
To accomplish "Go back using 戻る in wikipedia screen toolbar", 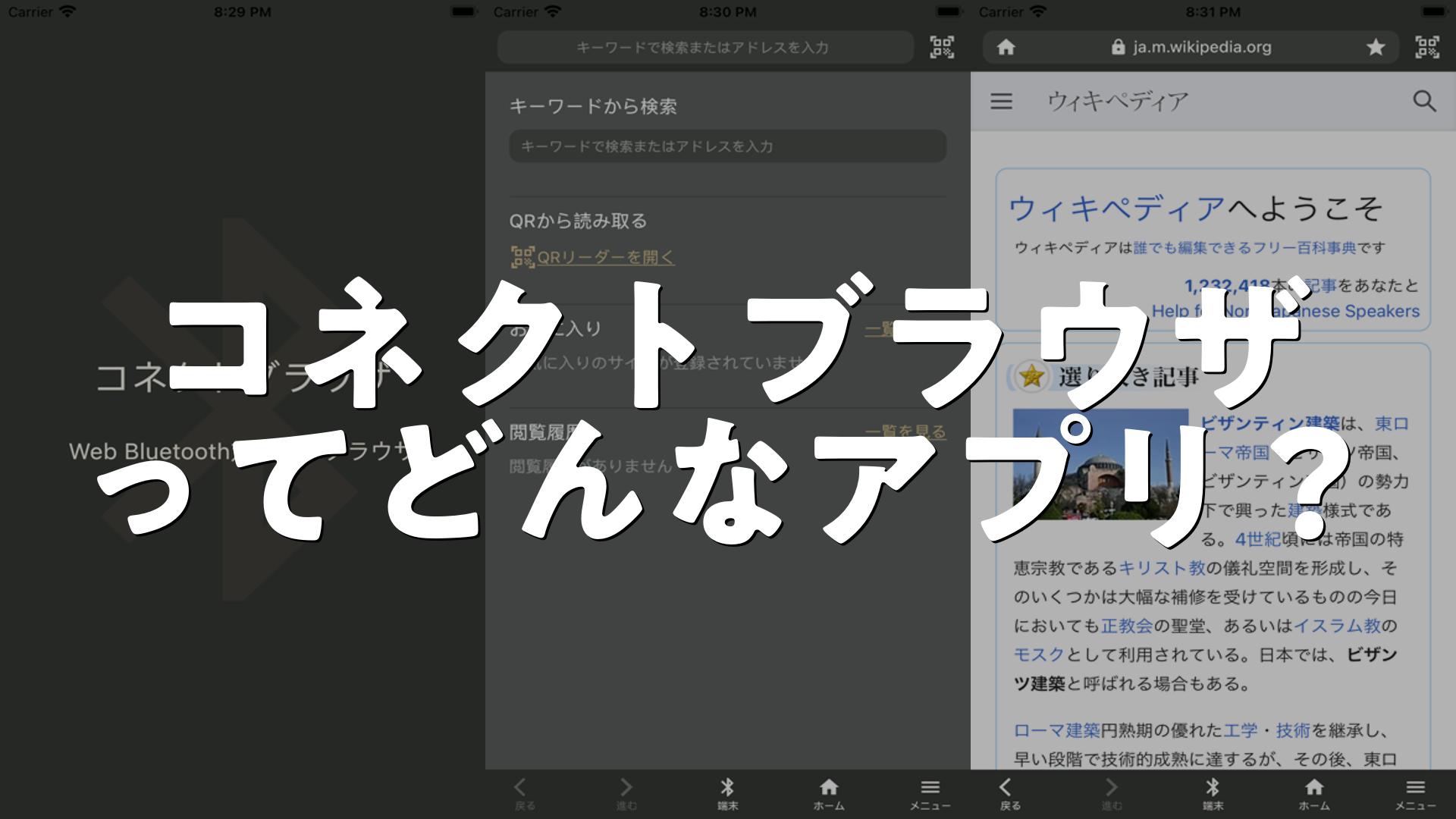I will pos(1009,794).
